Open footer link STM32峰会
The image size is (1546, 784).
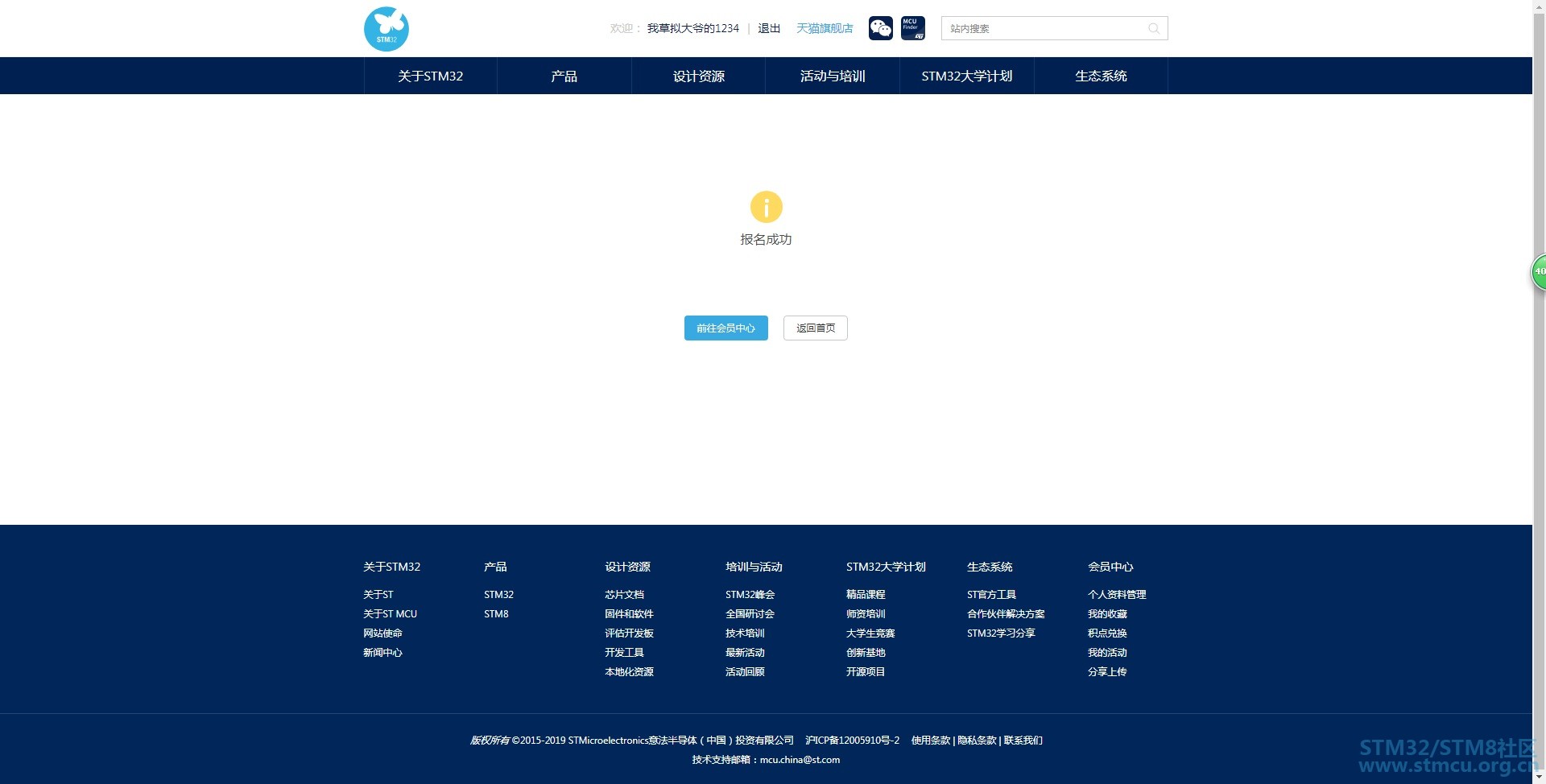click(x=750, y=594)
